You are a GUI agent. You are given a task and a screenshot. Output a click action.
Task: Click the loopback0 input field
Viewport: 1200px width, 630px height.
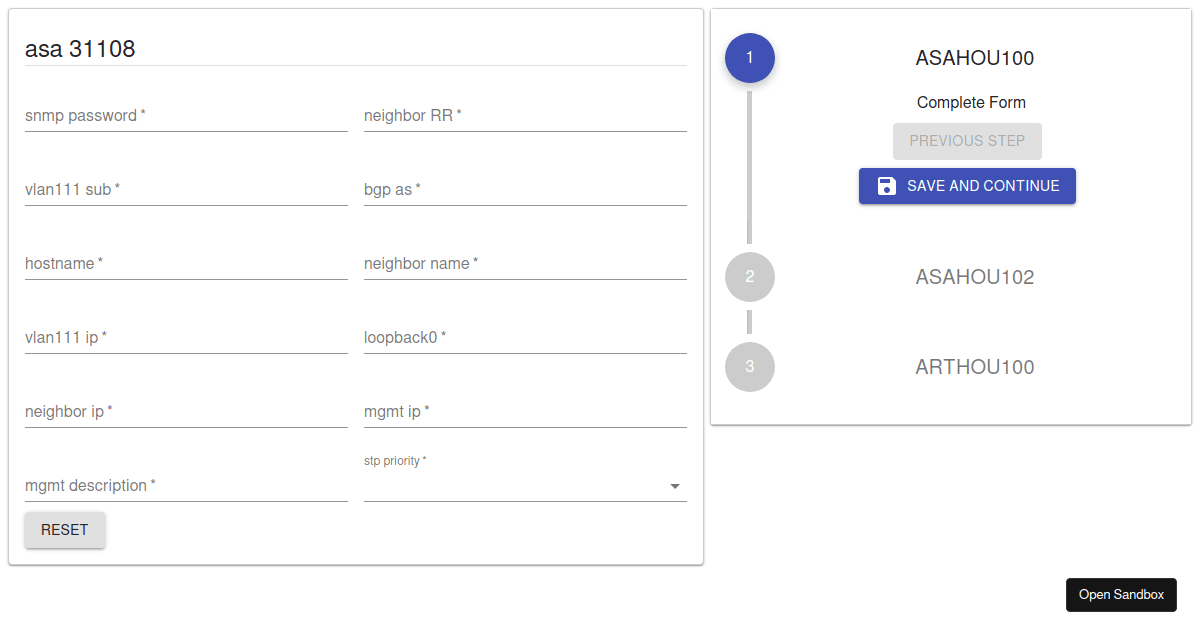click(525, 338)
